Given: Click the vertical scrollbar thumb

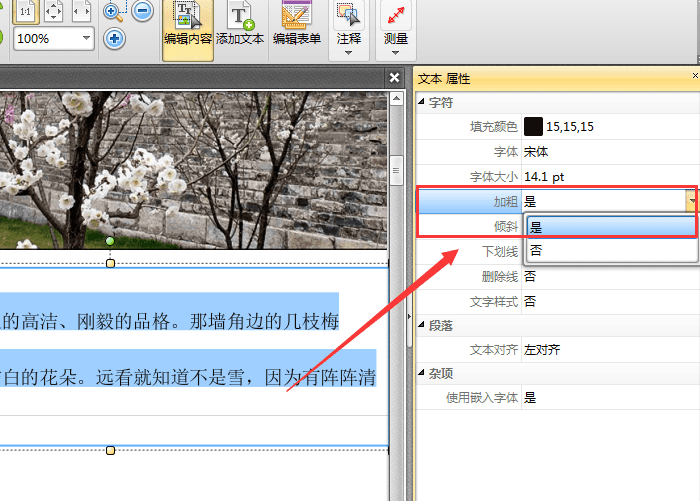Looking at the screenshot, I should coord(396,171).
